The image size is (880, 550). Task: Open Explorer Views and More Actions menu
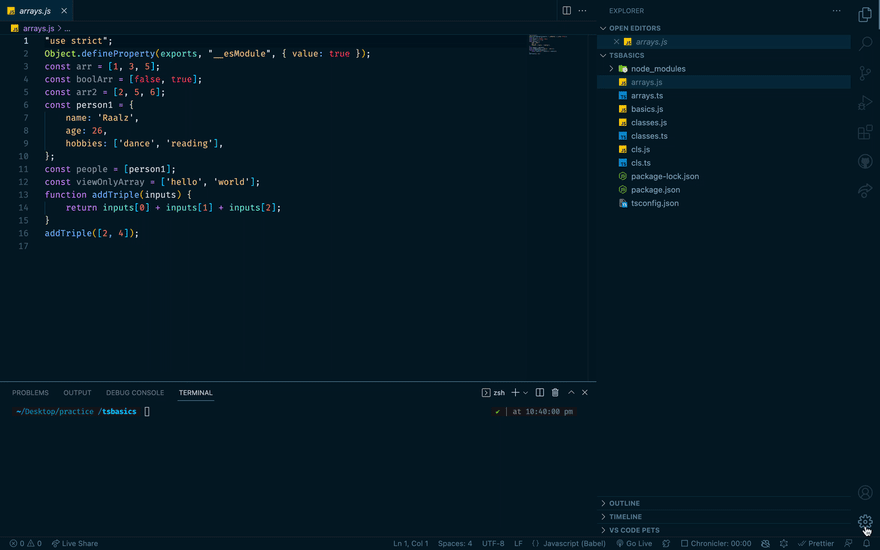pos(836,11)
